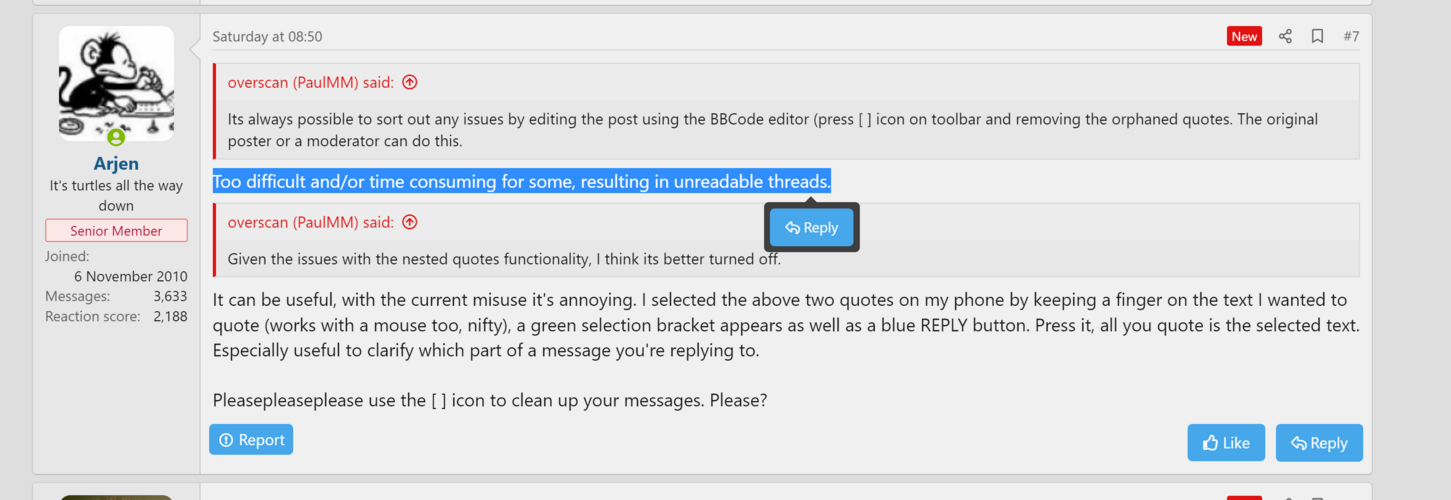Open the Arjen username profile link
This screenshot has height=500, width=1451.
pos(116,163)
